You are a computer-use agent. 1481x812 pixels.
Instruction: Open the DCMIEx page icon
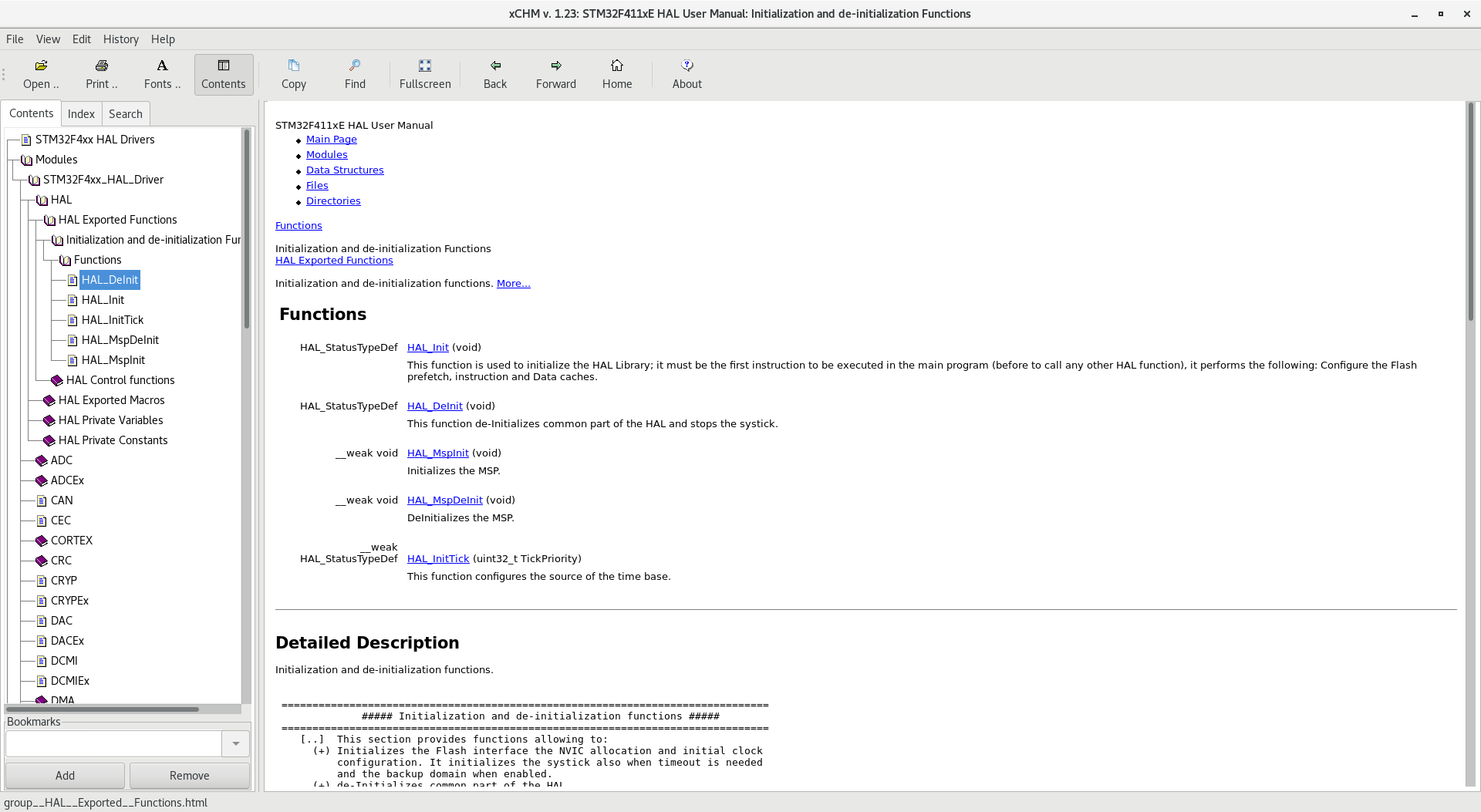click(42, 681)
